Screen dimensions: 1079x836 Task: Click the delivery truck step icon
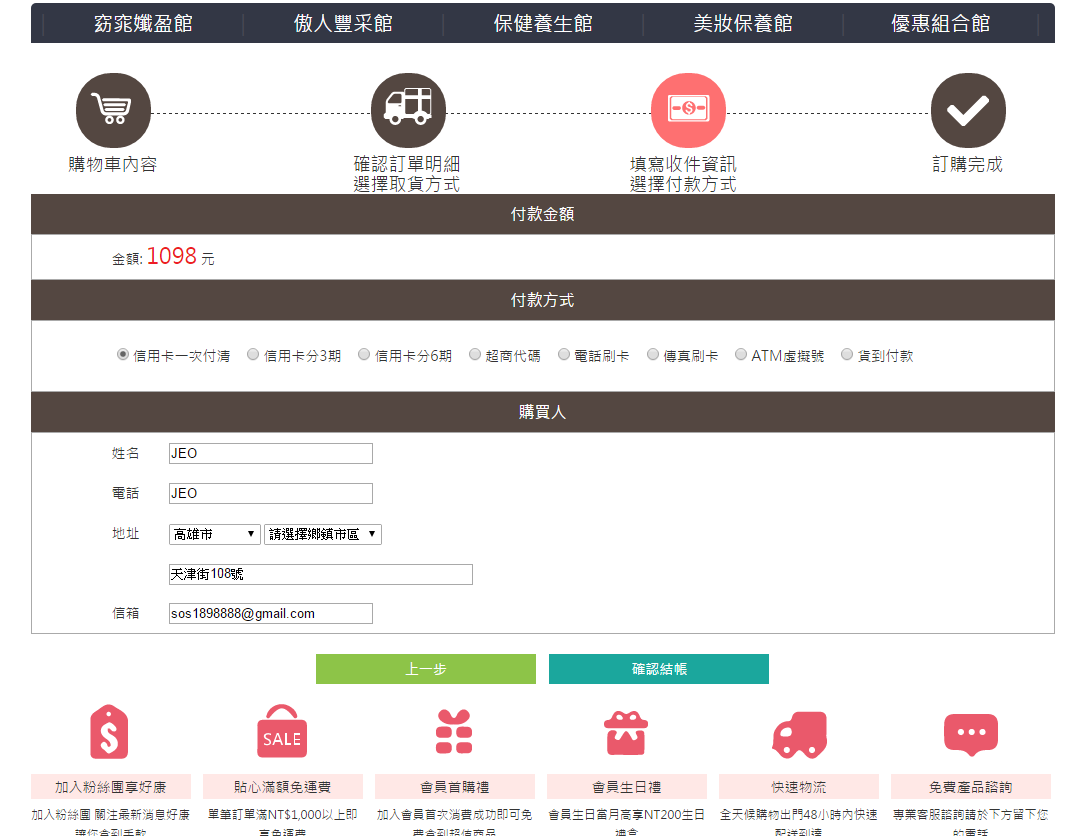click(408, 111)
